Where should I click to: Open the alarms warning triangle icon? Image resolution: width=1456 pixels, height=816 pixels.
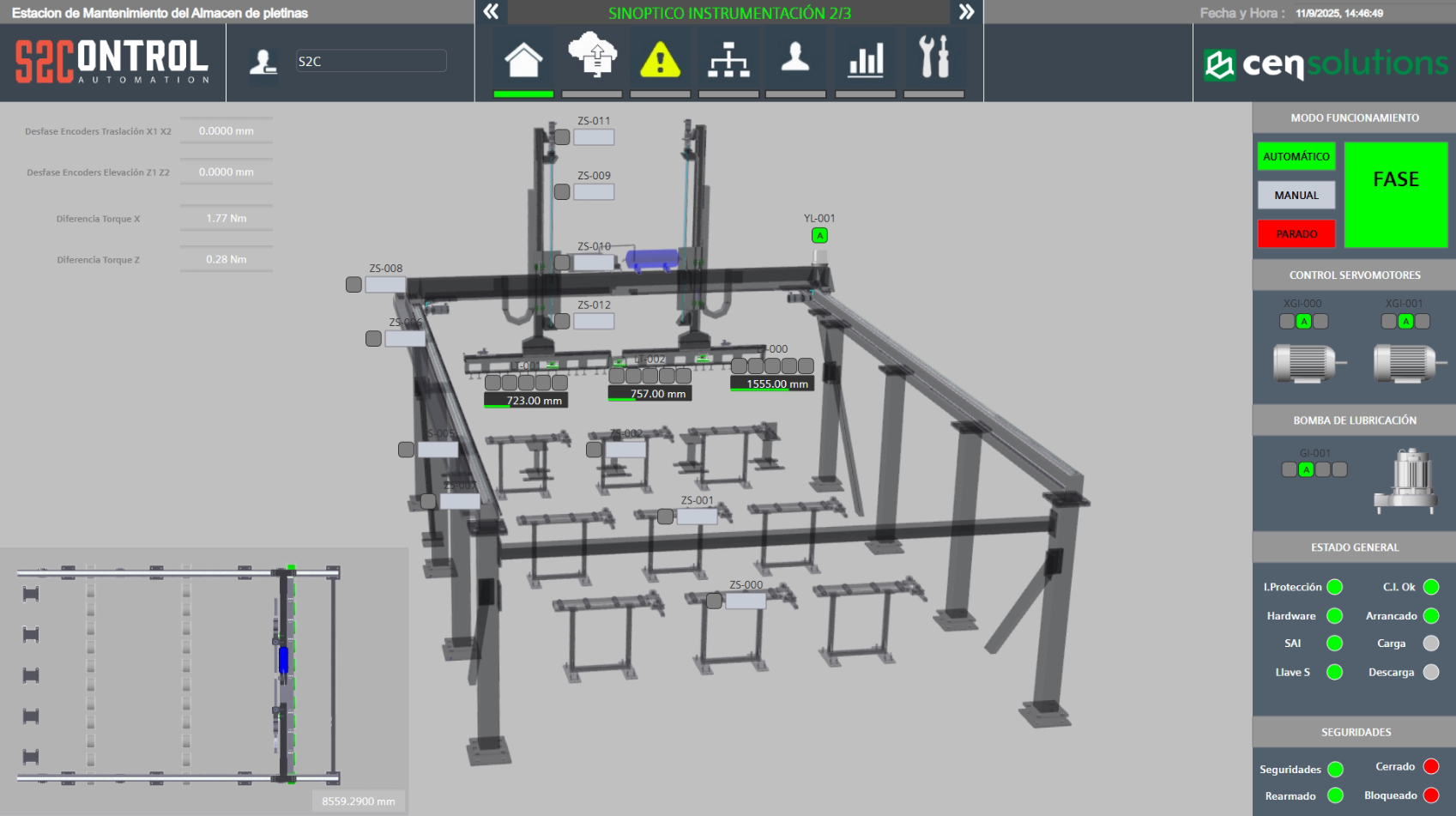(x=660, y=61)
